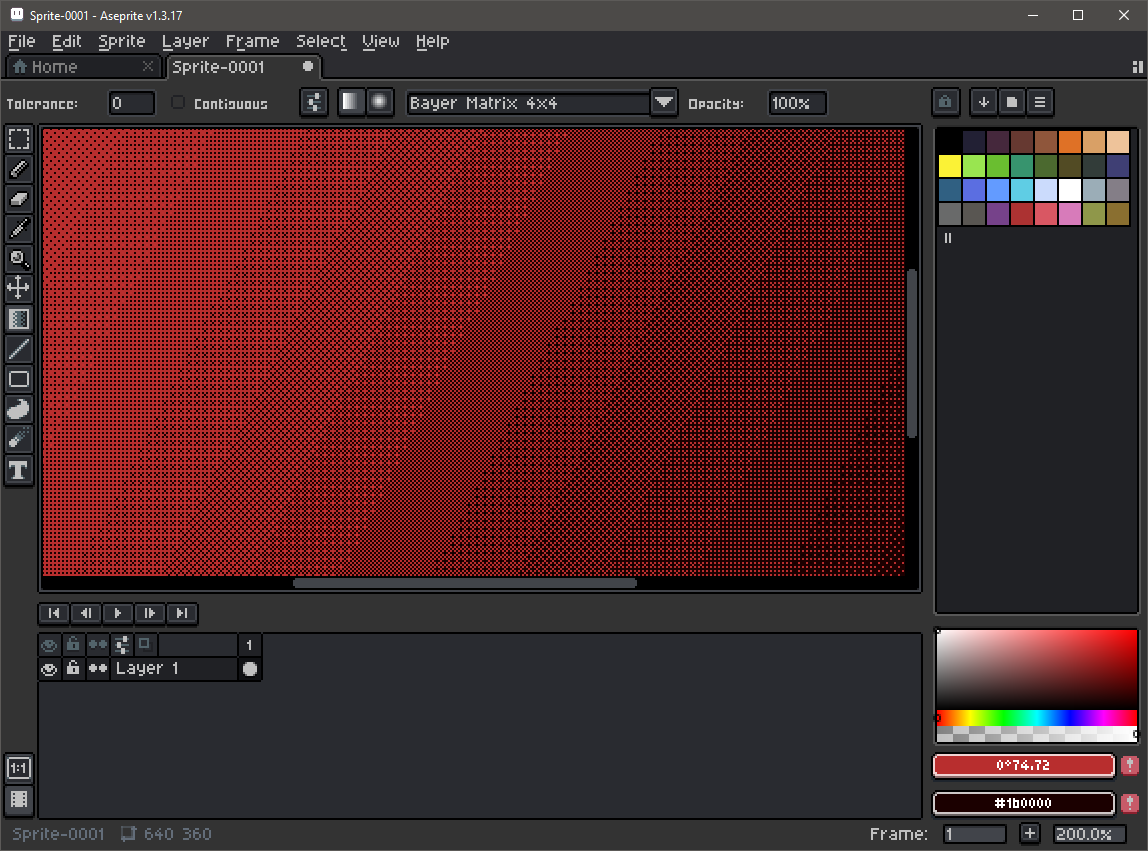Select the Pencil tool
The image size is (1148, 851).
tap(18, 169)
